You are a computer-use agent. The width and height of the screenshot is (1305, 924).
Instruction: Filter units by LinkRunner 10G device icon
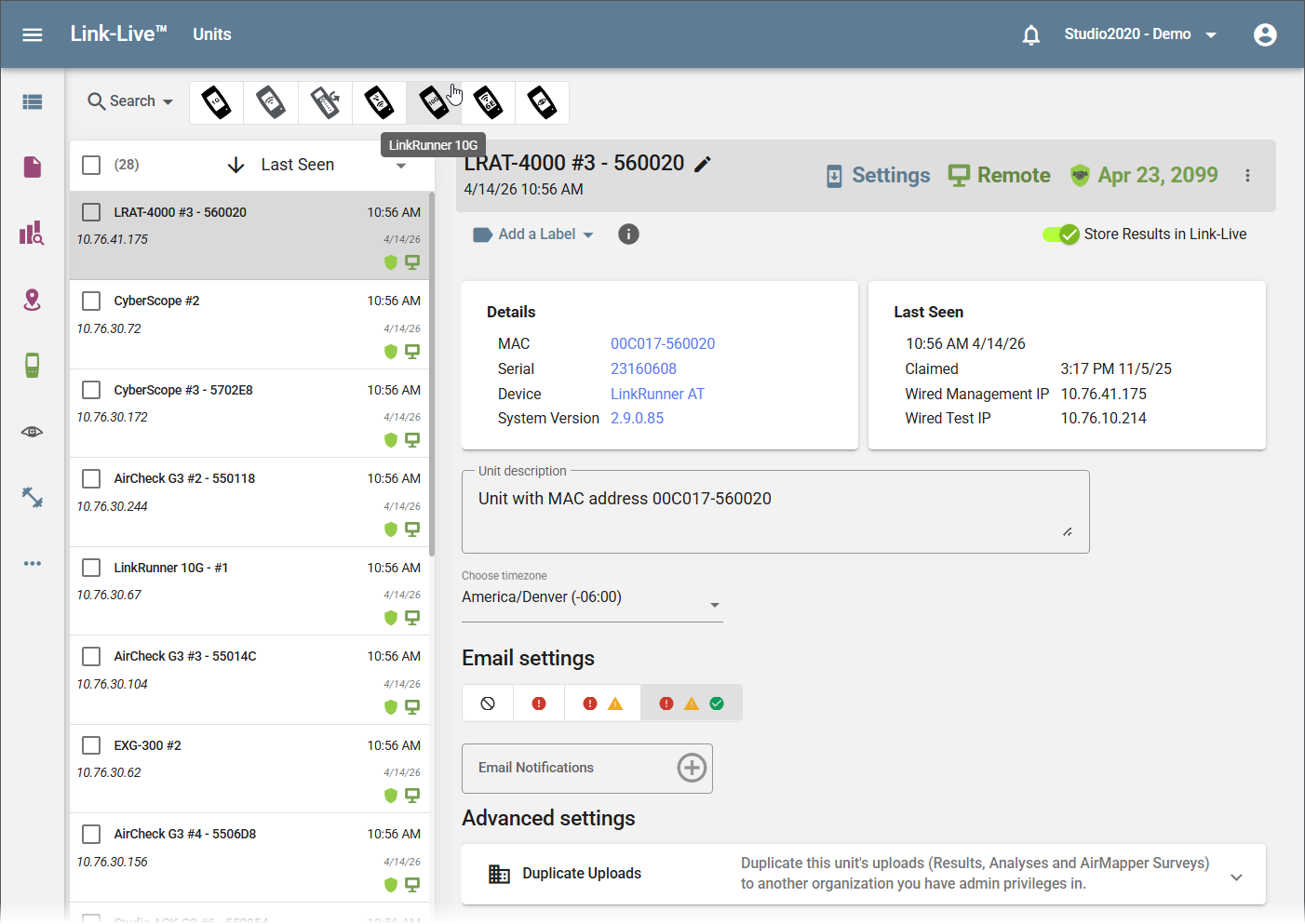pos(434,102)
